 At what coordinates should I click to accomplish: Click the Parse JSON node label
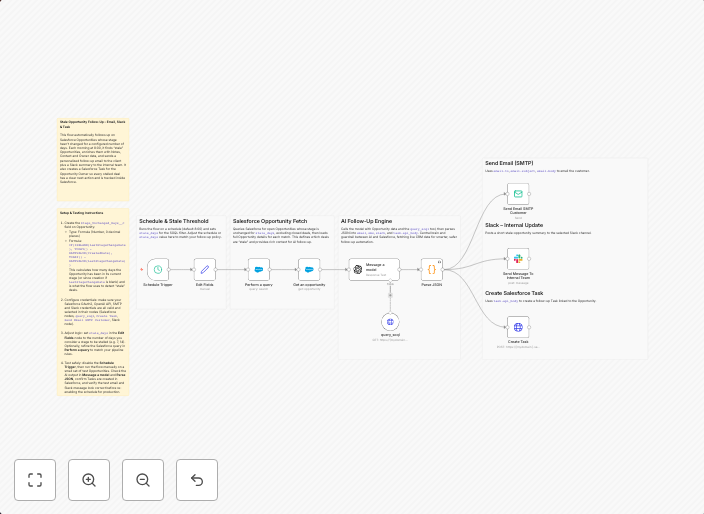431,285
